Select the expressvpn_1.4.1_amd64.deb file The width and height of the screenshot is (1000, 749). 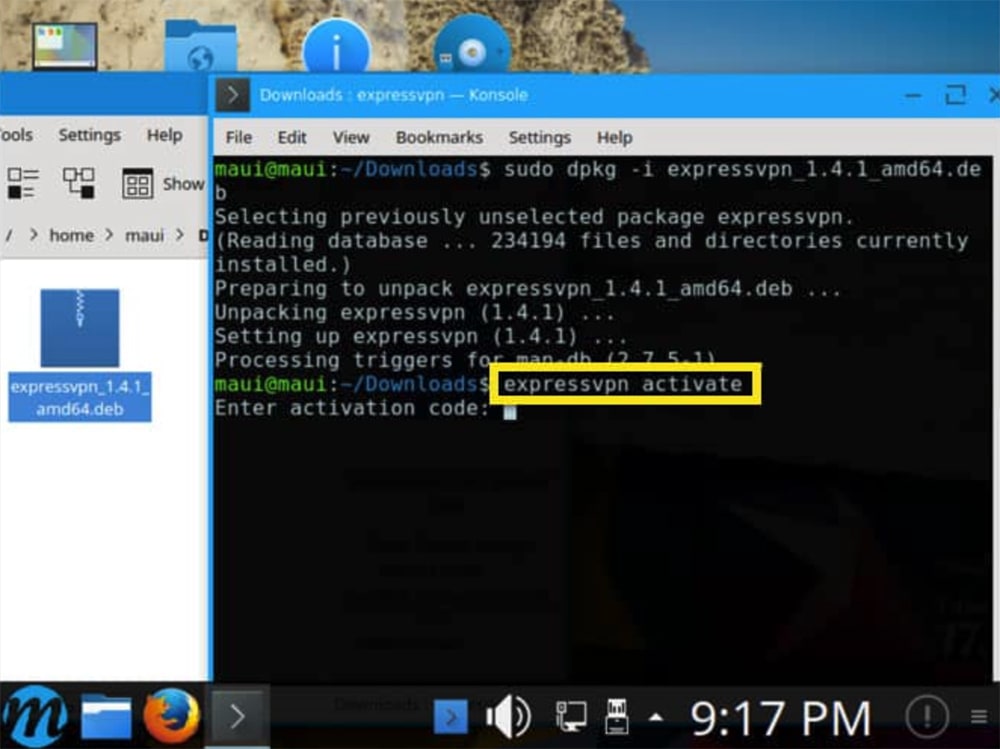(80, 355)
